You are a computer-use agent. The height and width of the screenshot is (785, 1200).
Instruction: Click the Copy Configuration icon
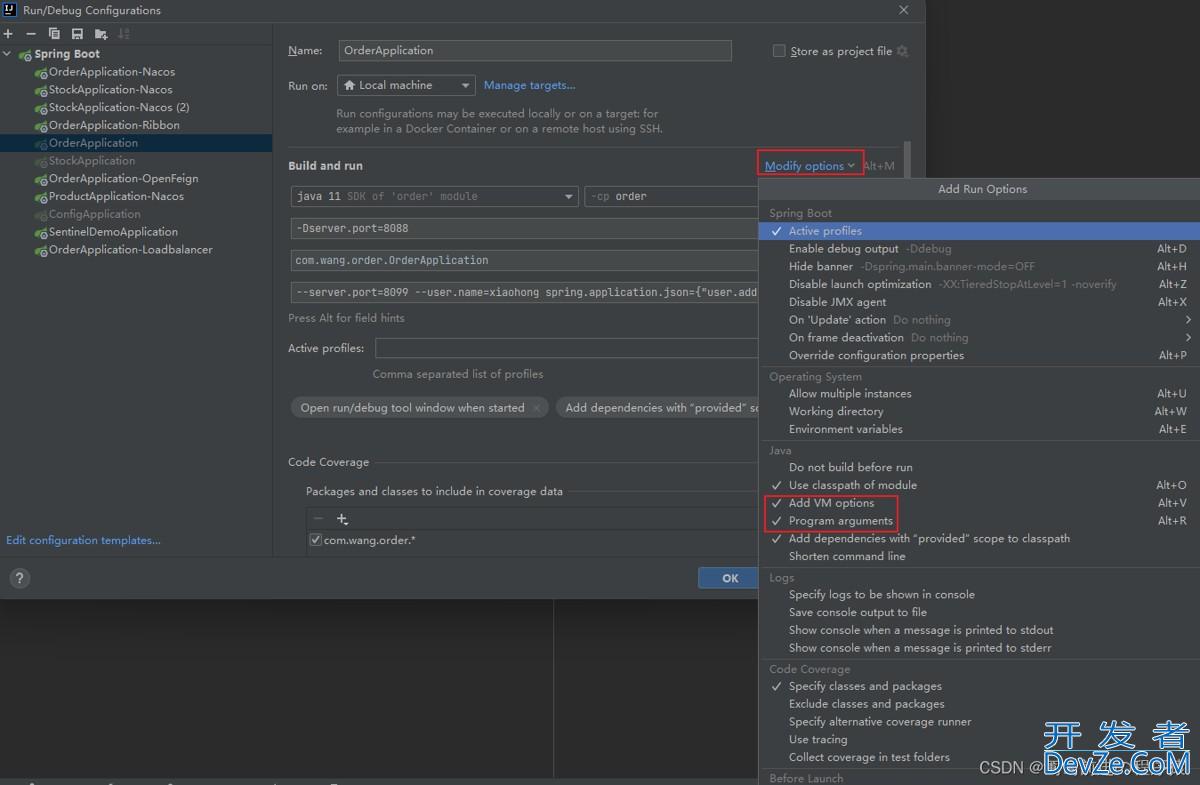coord(54,34)
